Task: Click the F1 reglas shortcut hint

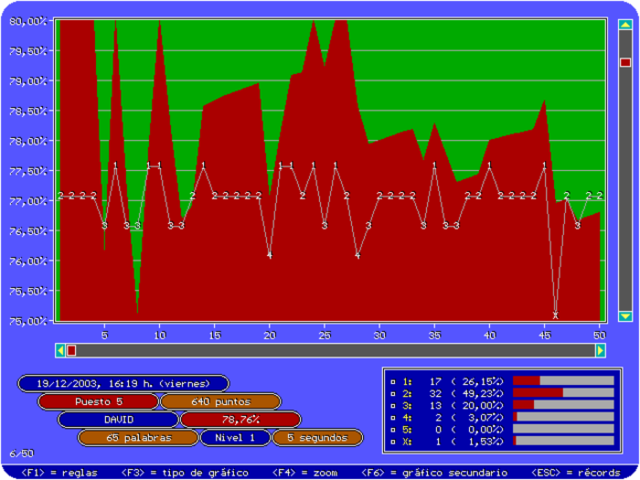Action: point(60,473)
